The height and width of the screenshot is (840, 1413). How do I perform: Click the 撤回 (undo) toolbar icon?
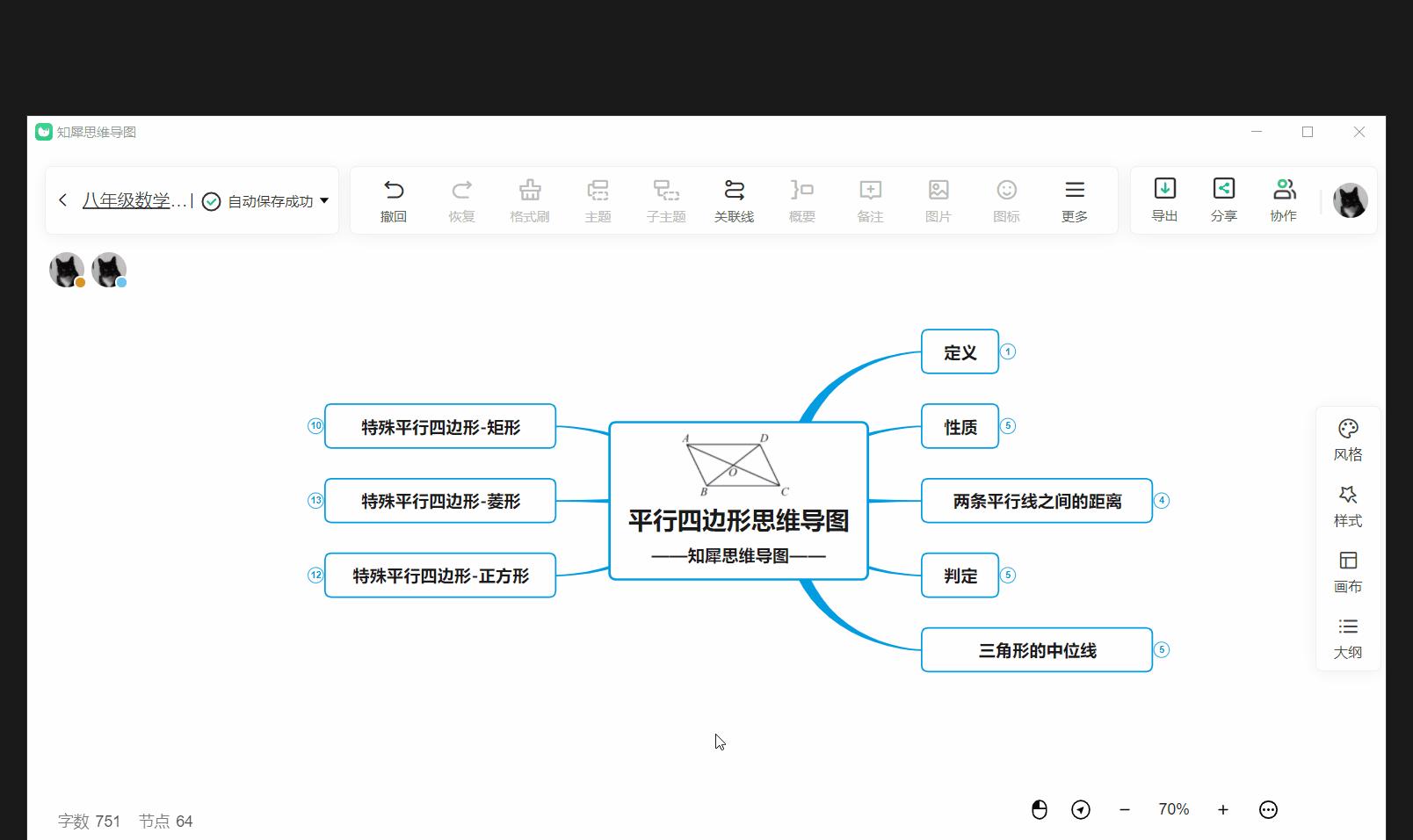pyautogui.click(x=393, y=200)
